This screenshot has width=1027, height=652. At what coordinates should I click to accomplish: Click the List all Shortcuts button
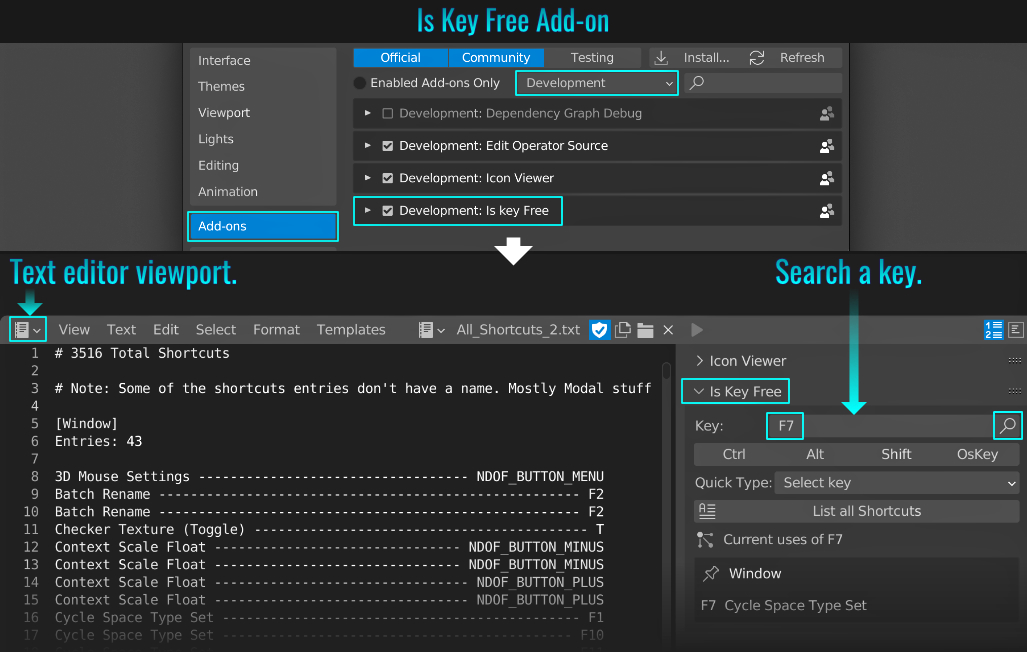(857, 511)
